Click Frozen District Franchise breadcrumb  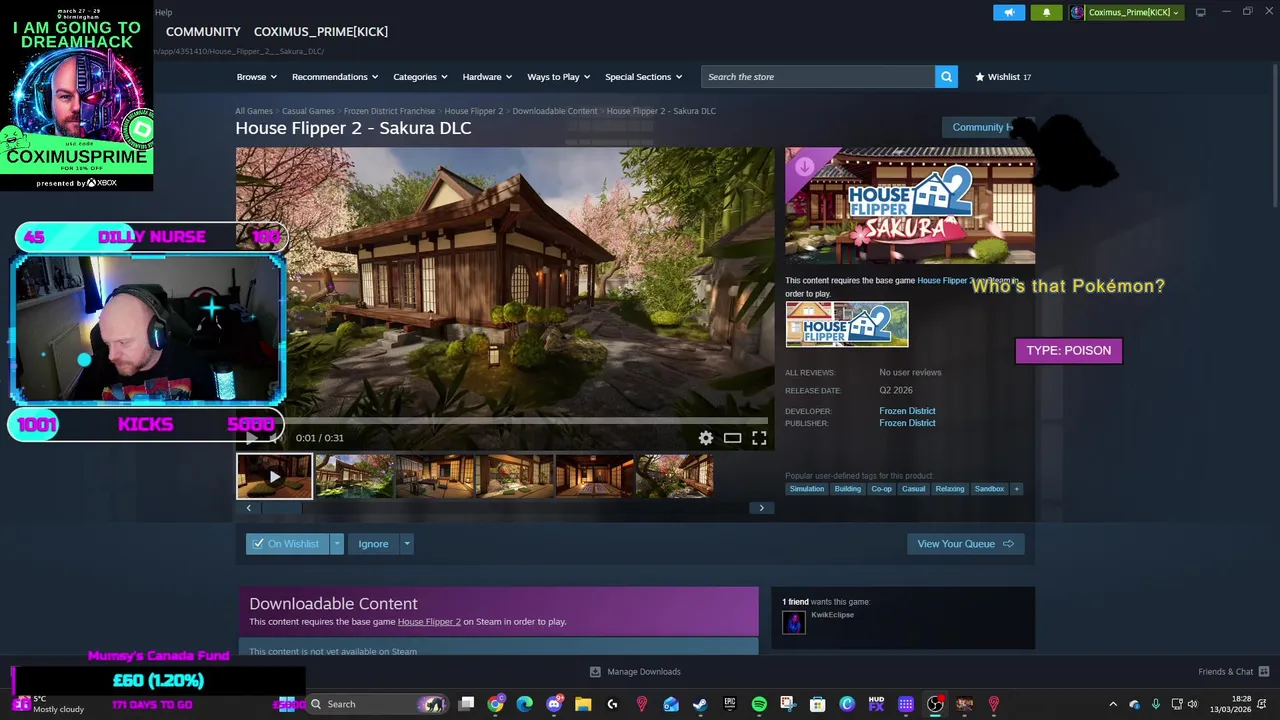pyautogui.click(x=389, y=111)
